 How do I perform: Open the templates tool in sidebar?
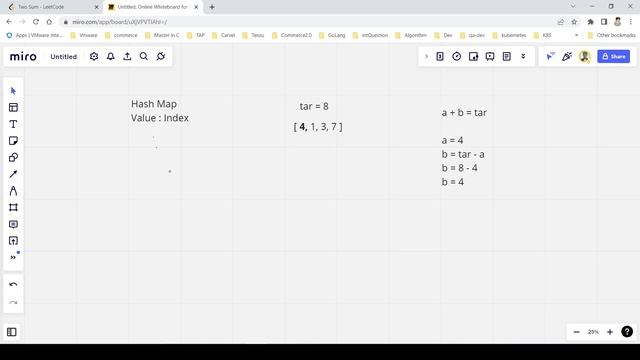13,107
